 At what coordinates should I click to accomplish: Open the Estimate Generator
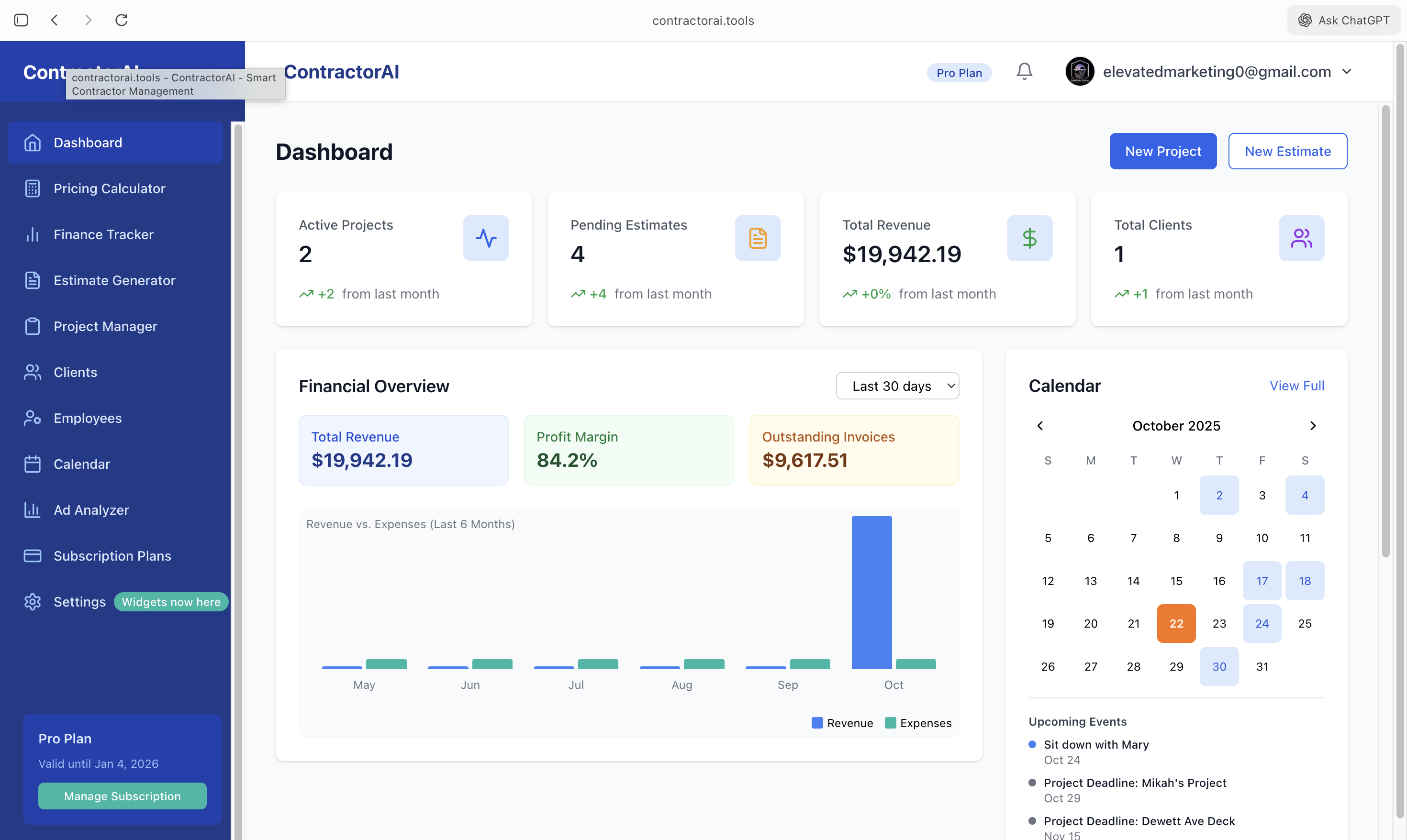coord(114,280)
